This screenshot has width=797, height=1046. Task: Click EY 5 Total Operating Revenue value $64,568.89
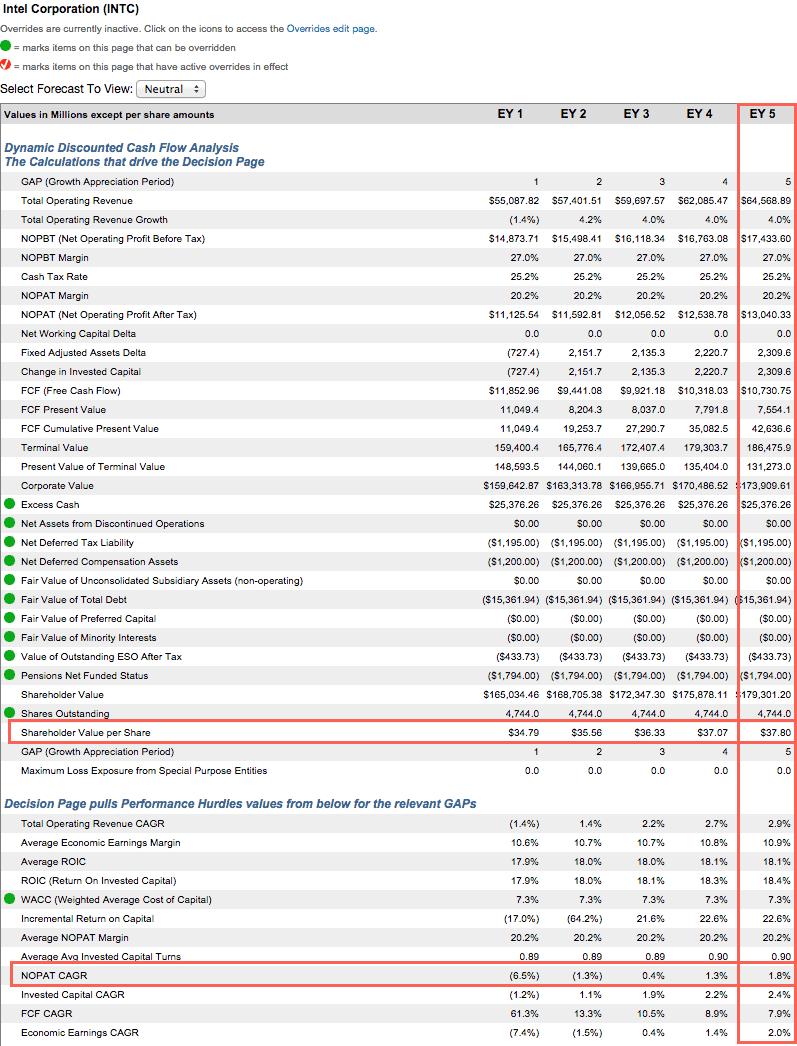(766, 201)
